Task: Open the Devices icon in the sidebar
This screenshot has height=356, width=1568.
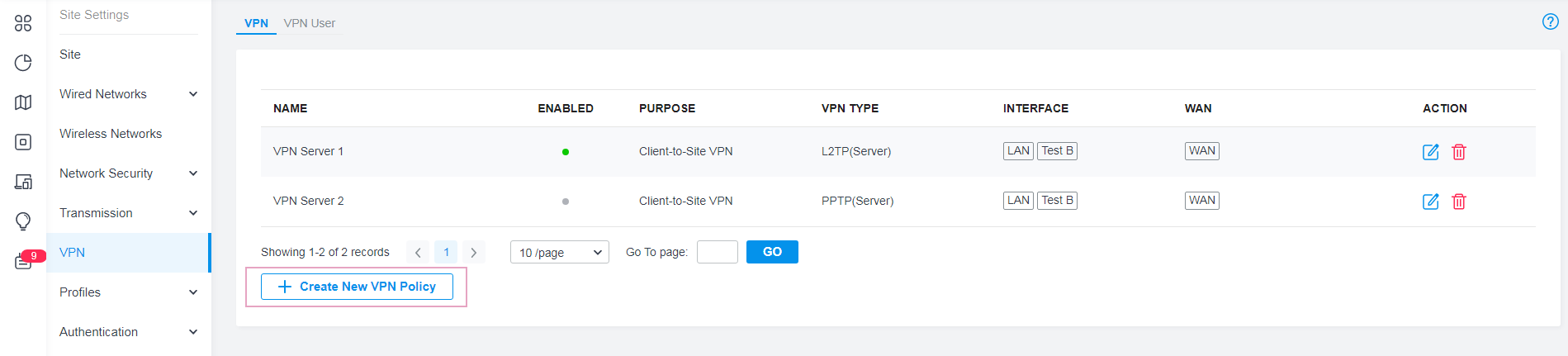Action: pyautogui.click(x=23, y=142)
